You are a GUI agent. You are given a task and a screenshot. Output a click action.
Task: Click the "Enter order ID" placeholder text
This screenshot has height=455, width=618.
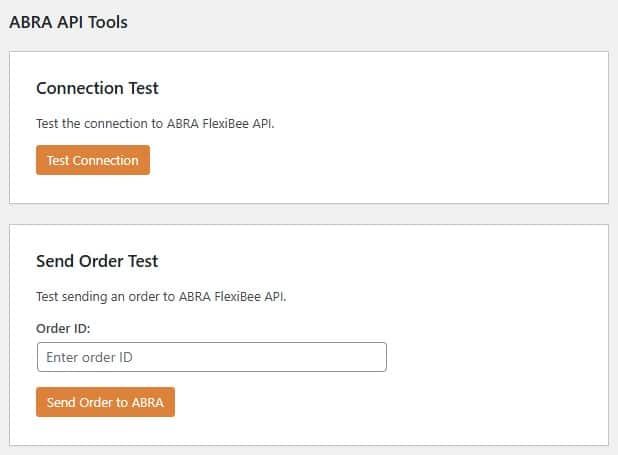pos(91,357)
